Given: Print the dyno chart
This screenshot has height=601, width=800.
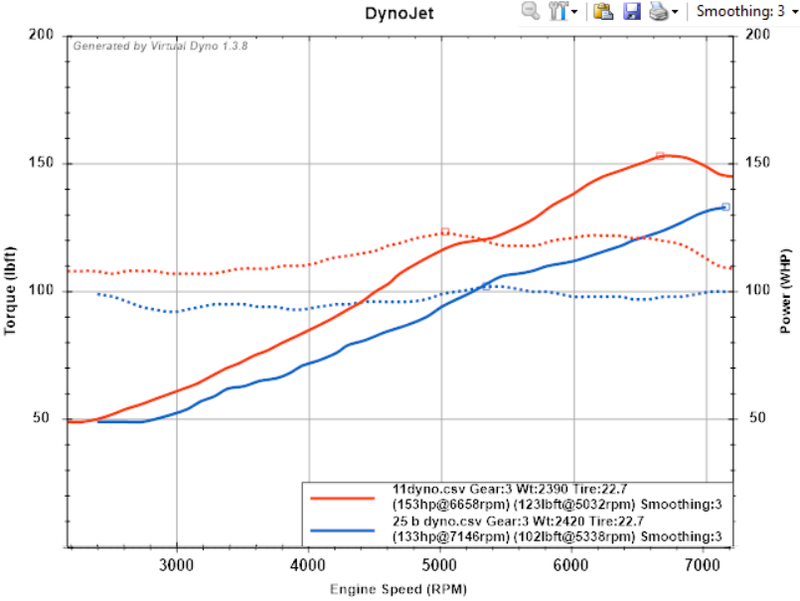Looking at the screenshot, I should coord(657,12).
